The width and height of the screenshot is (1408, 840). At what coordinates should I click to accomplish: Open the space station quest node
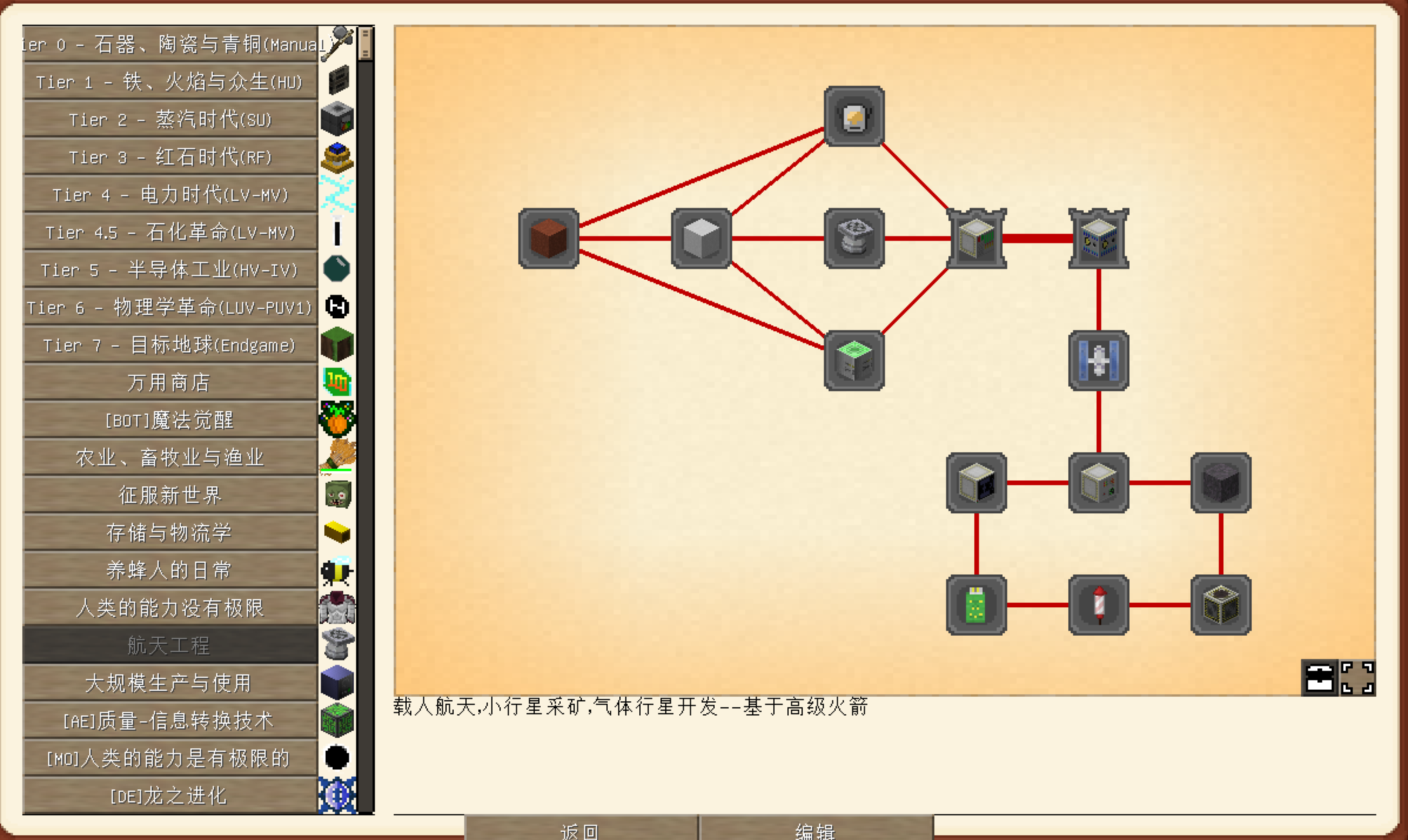coord(1098,361)
